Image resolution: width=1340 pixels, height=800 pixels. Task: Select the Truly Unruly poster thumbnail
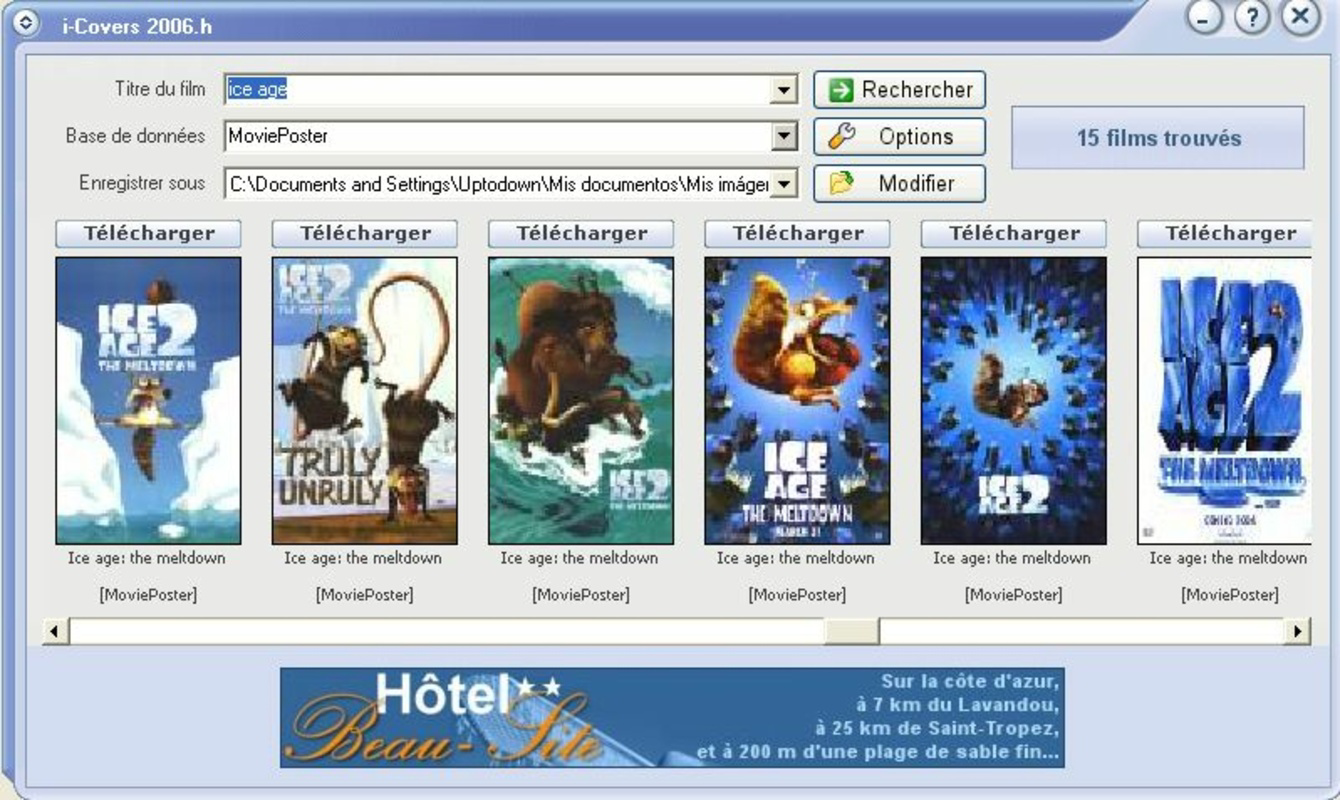365,401
